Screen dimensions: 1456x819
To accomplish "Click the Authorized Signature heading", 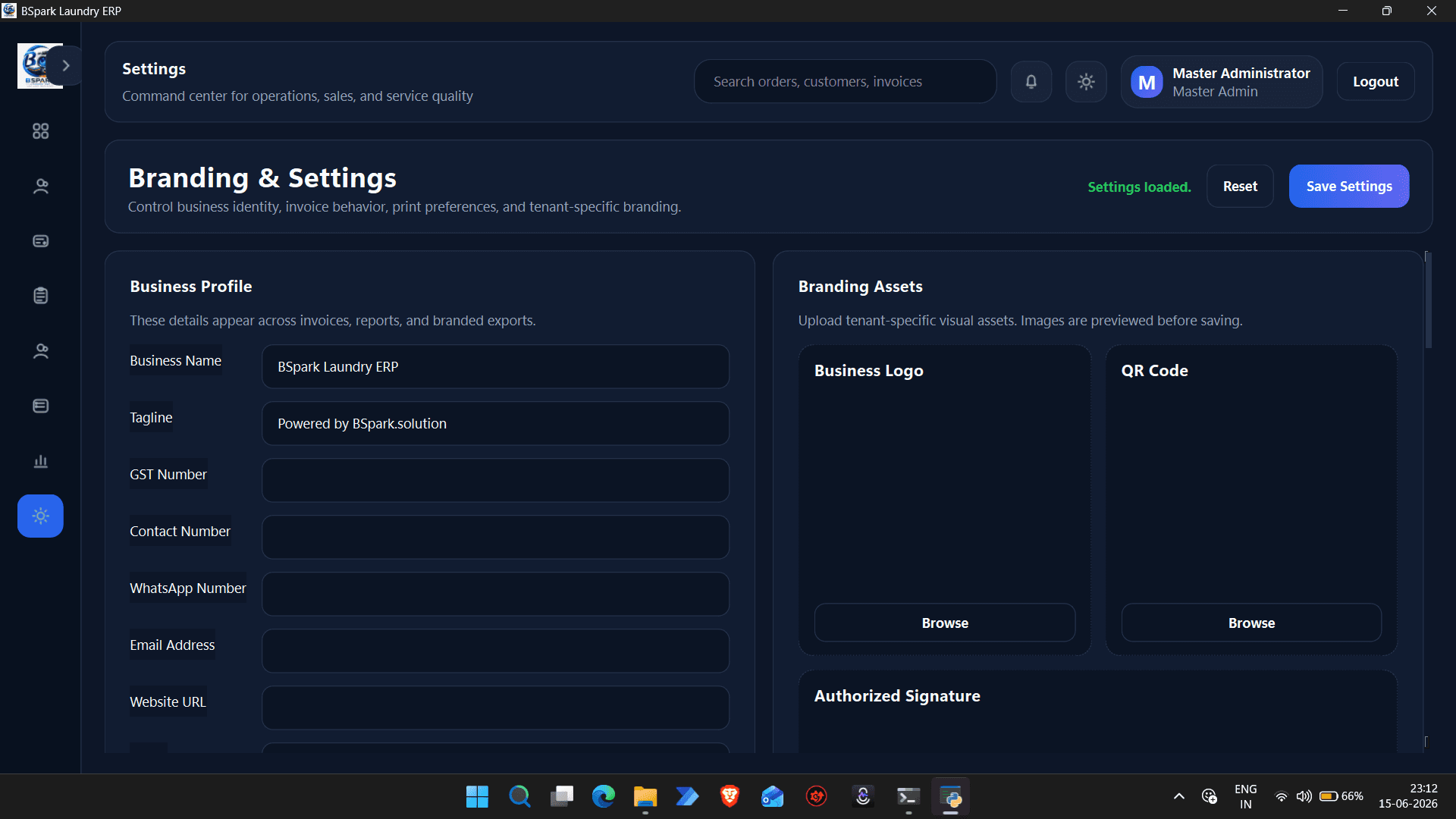I will pyautogui.click(x=897, y=696).
